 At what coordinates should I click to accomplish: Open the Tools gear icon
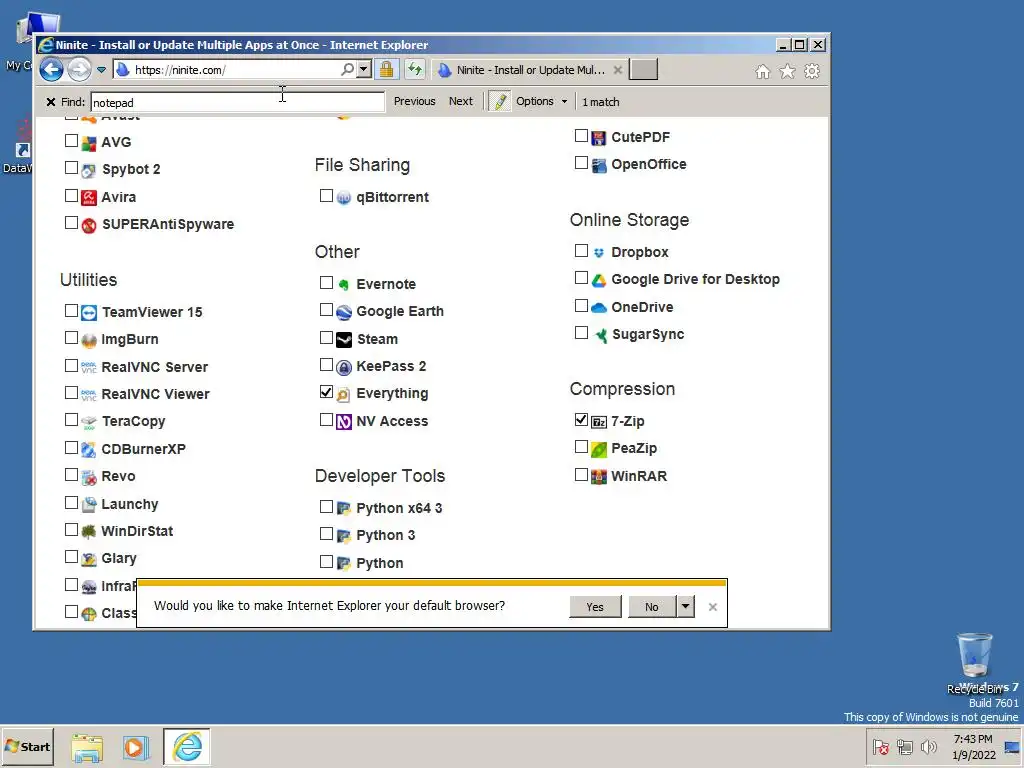click(x=812, y=71)
